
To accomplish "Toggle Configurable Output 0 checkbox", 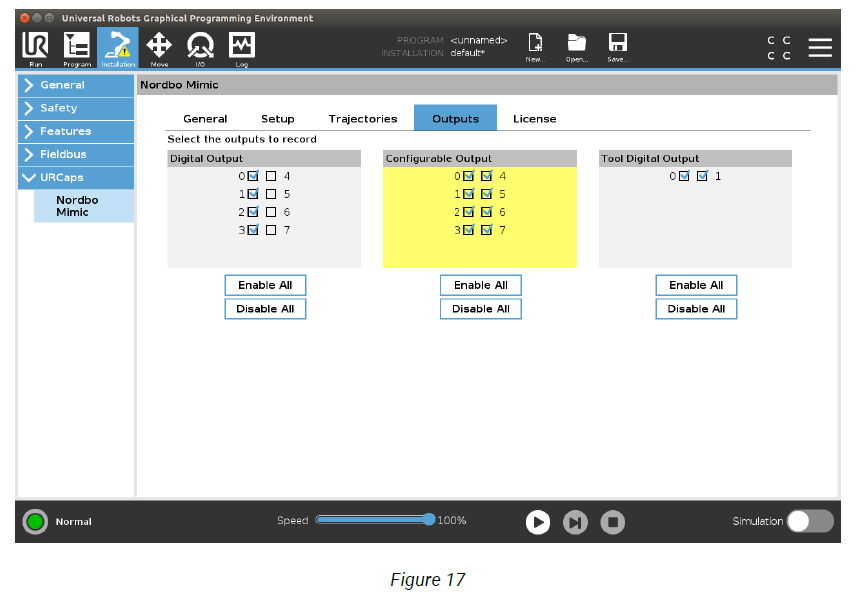I will point(469,176).
